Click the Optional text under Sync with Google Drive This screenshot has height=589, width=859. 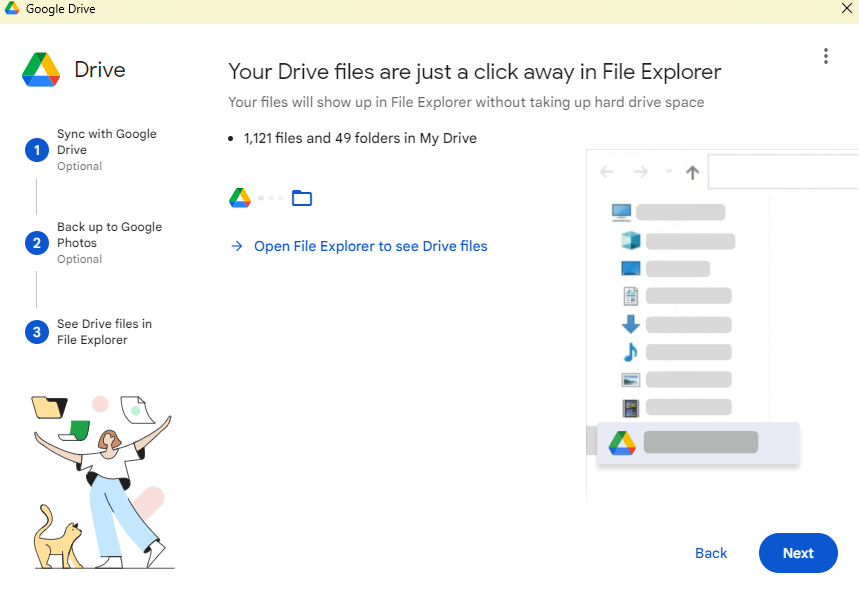point(79,166)
